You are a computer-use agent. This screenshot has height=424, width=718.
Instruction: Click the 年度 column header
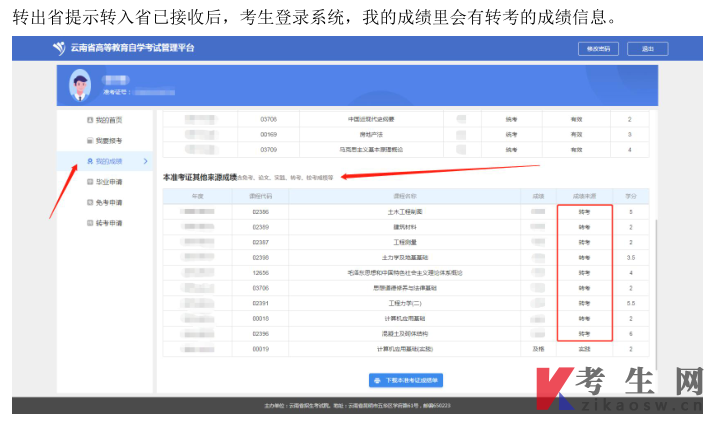(x=197, y=196)
